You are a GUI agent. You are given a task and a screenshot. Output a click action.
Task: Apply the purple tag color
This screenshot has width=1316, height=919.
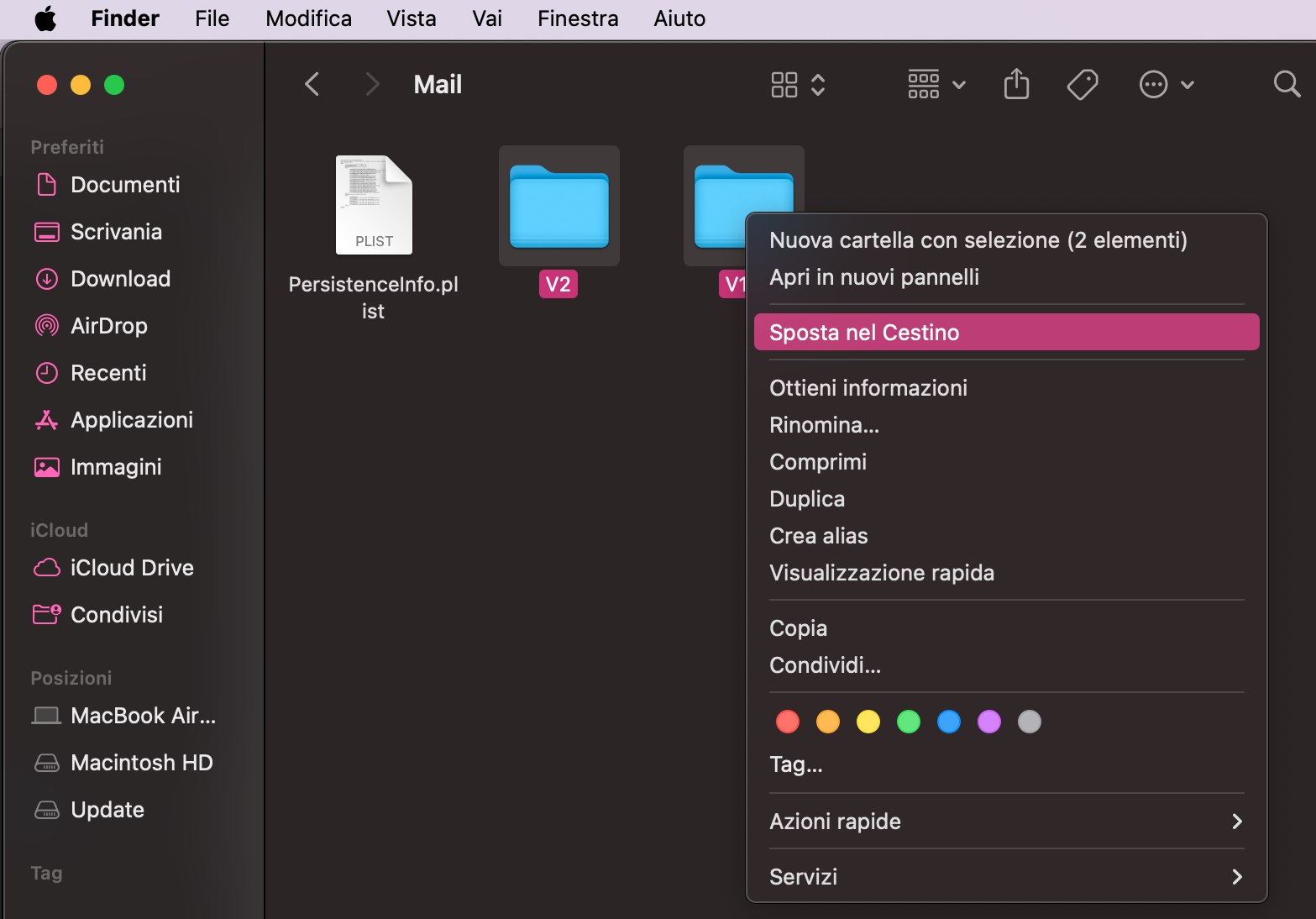[989, 722]
